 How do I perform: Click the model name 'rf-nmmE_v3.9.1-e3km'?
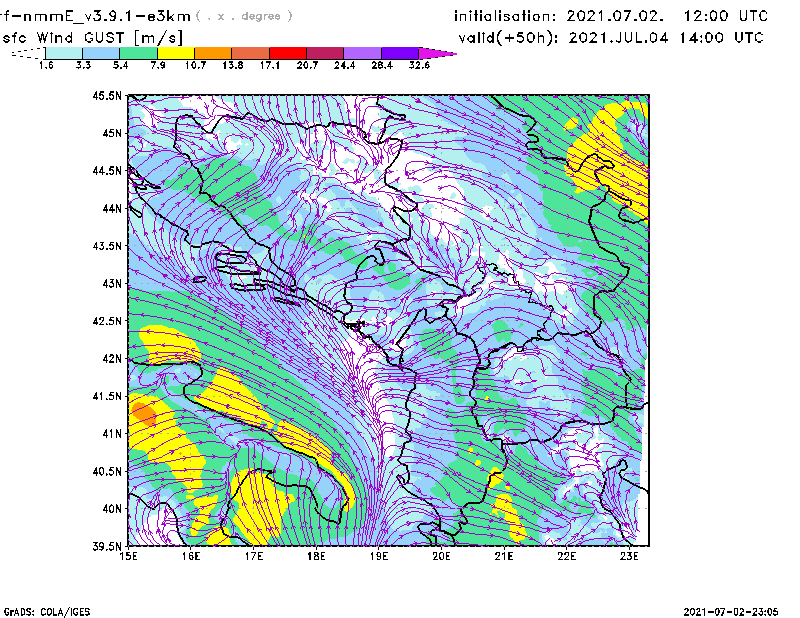[95, 16]
